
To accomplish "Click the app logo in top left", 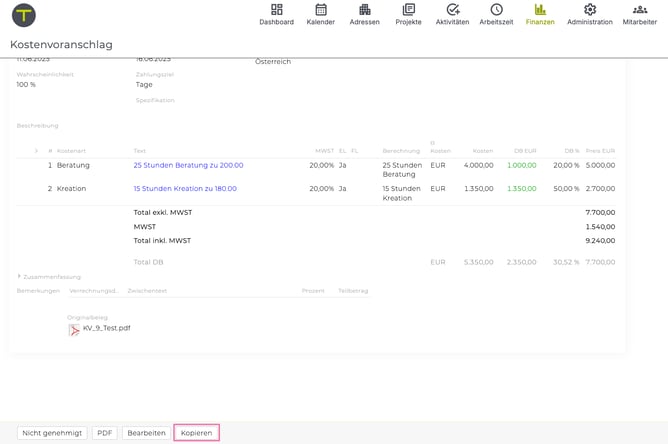I will [x=23, y=15].
